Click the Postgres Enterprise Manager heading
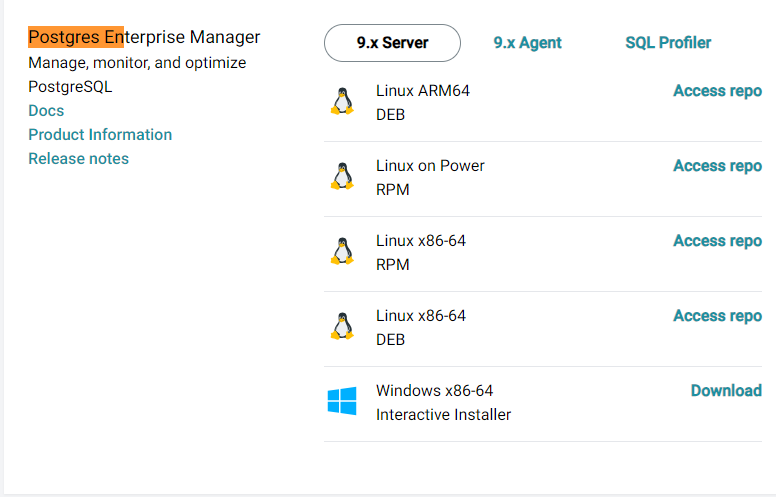776x497 pixels. point(144,38)
